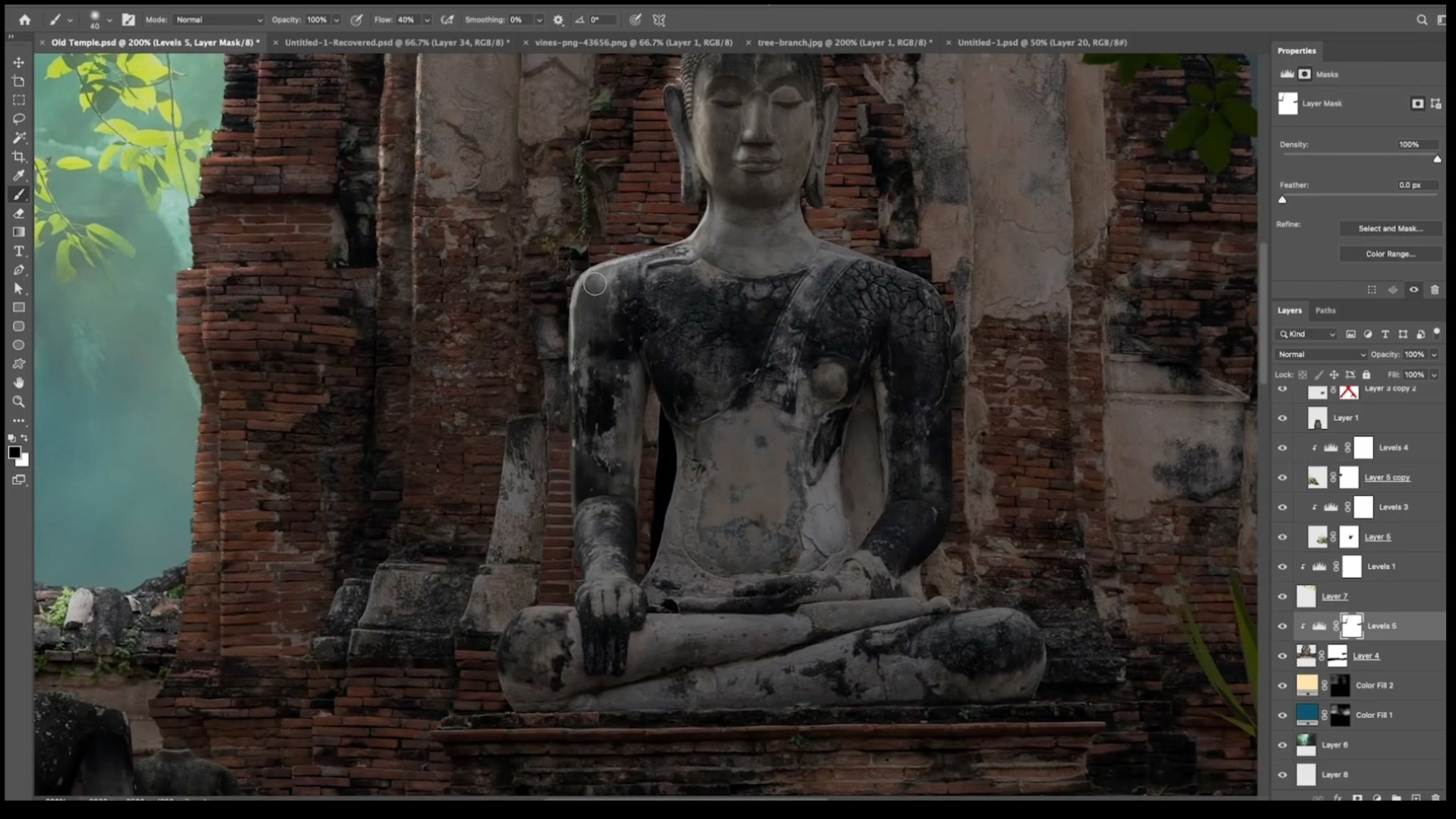The image size is (1456, 819).
Task: Click the Feather slider handle
Action: 1282,200
